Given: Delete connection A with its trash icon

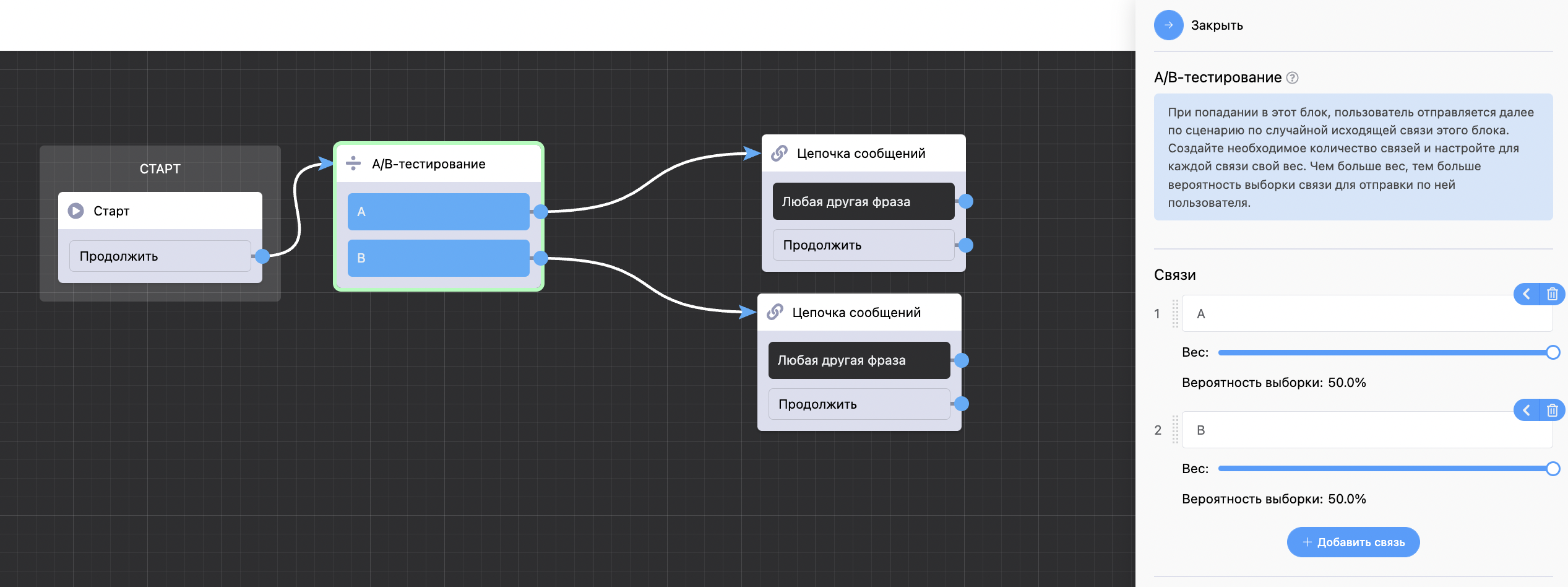Looking at the screenshot, I should 1552,294.
